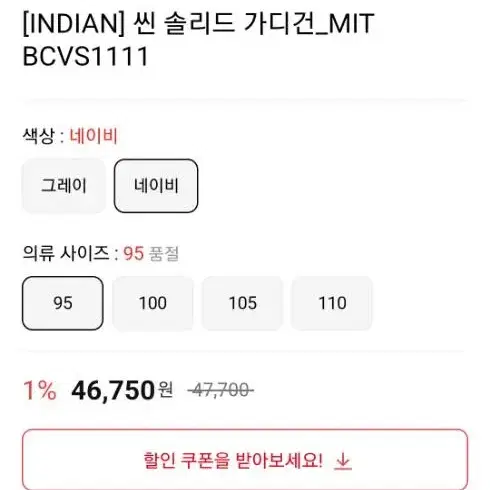This screenshot has height=490, width=490.
Task: Select the 네이비 color option
Action: coord(156,186)
